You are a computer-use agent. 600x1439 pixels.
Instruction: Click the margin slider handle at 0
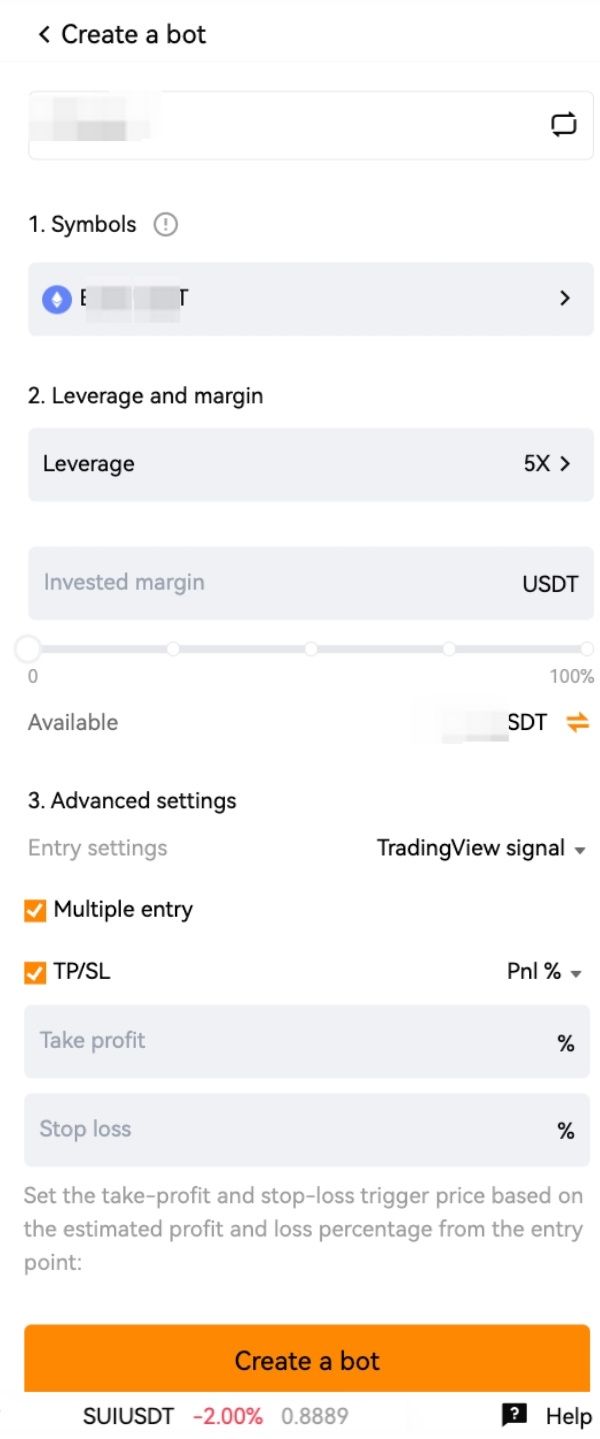click(28, 650)
